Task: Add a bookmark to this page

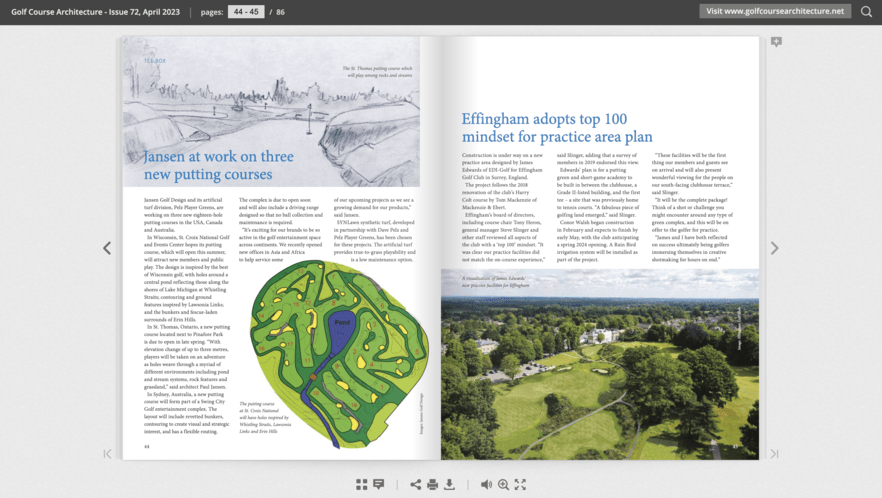Action: [776, 42]
